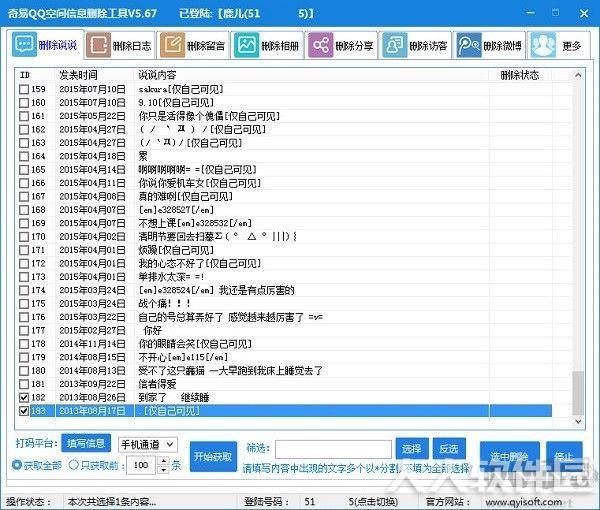Click the scrollbar down arrow
Screen dimensions: 600x510
pyautogui.click(x=578, y=421)
